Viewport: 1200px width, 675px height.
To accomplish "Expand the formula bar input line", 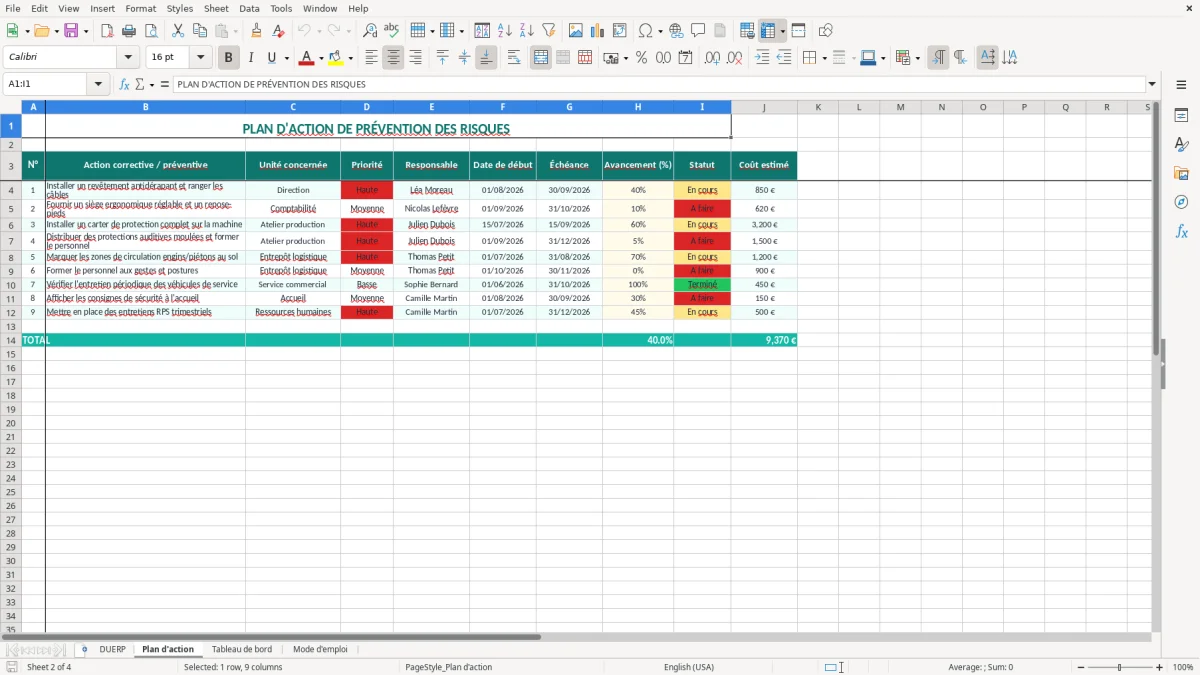I will [1152, 84].
